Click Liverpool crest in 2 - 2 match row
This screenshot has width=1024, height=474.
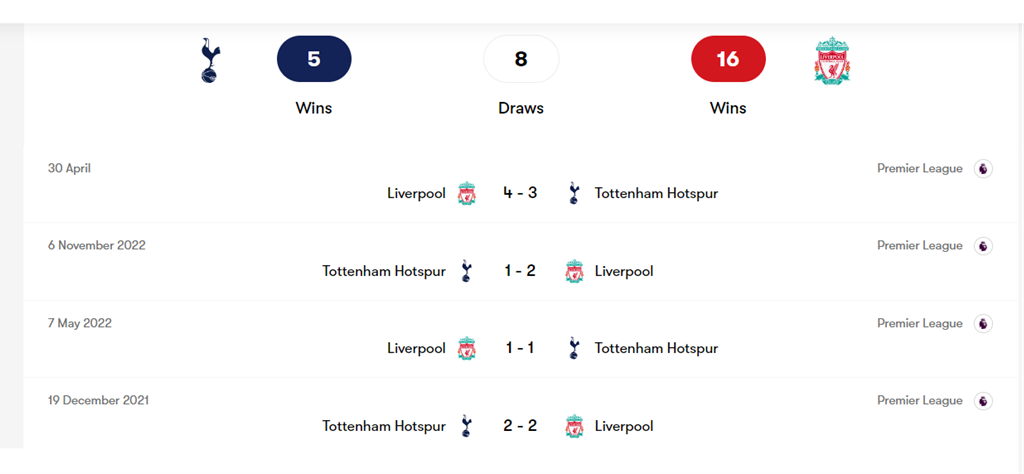pos(574,426)
